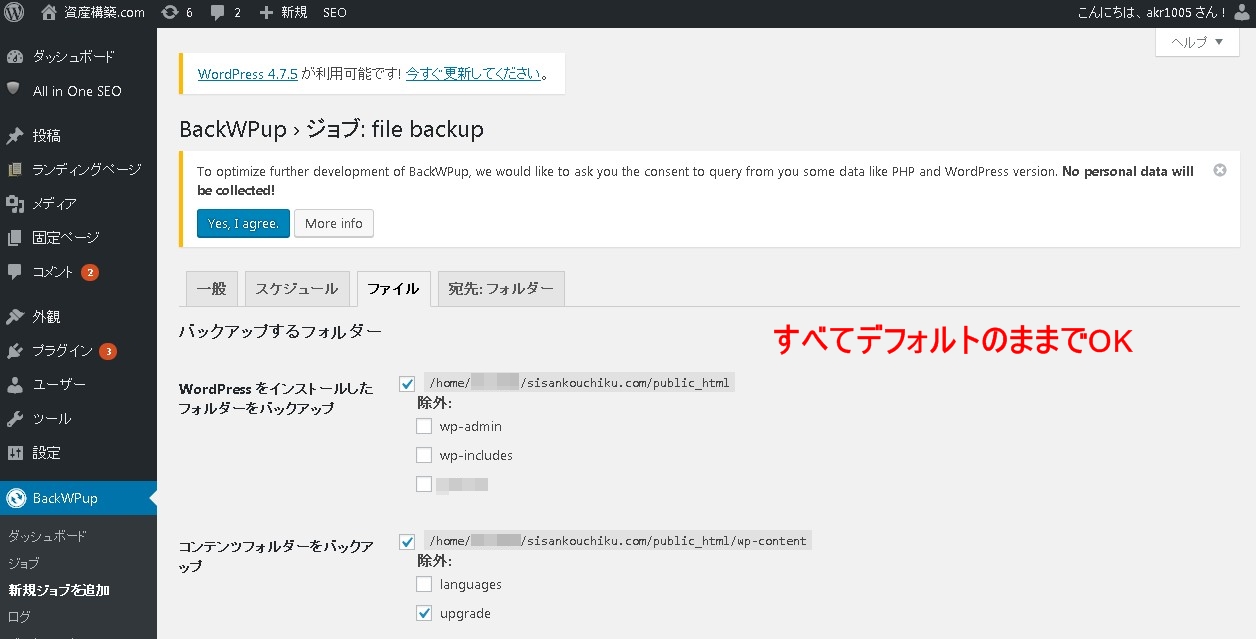Dismiss the BackWPup consent notice

1220,170
